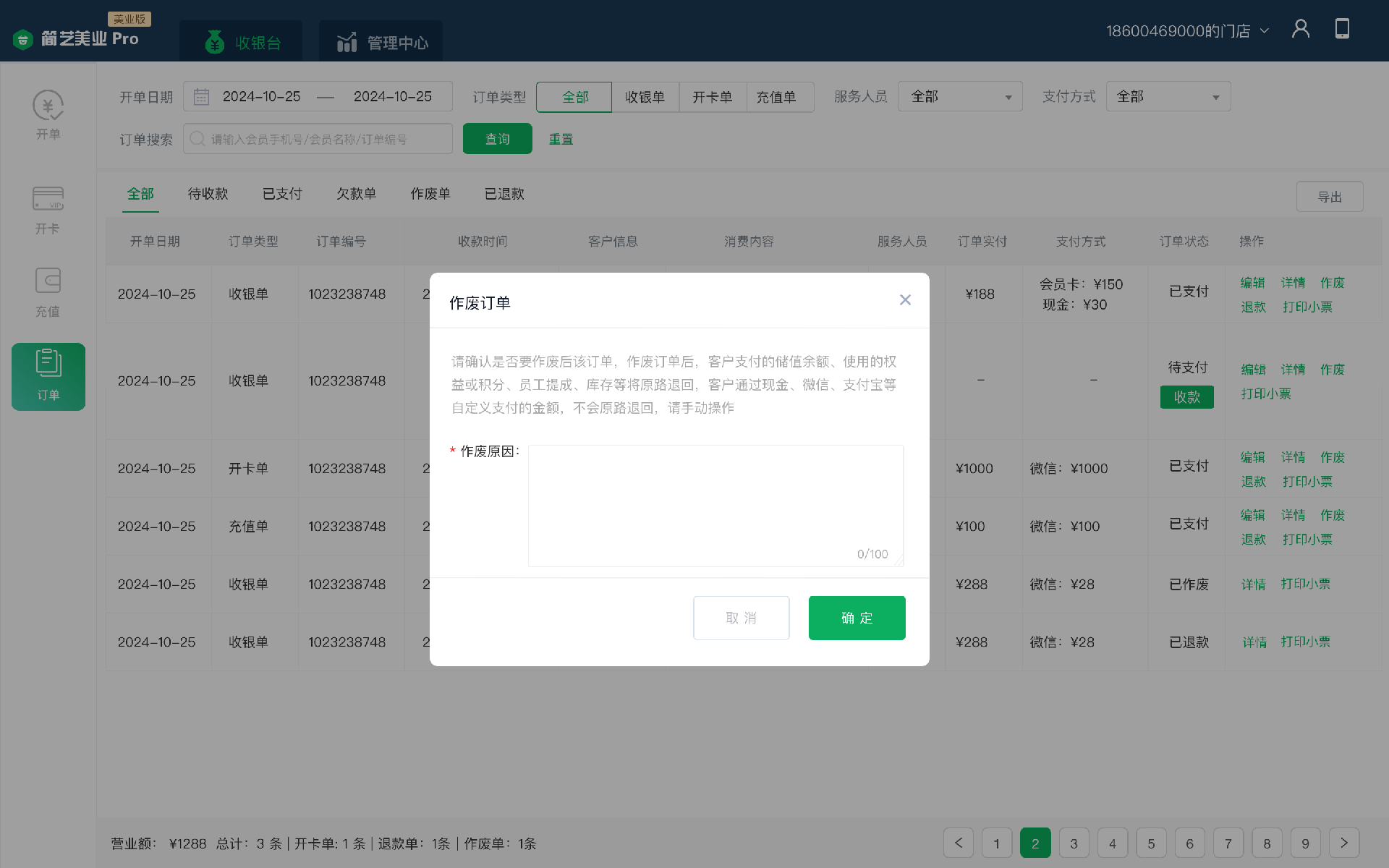Focus the 作废原因 text area
The width and height of the screenshot is (1389, 868).
pyautogui.click(x=715, y=505)
